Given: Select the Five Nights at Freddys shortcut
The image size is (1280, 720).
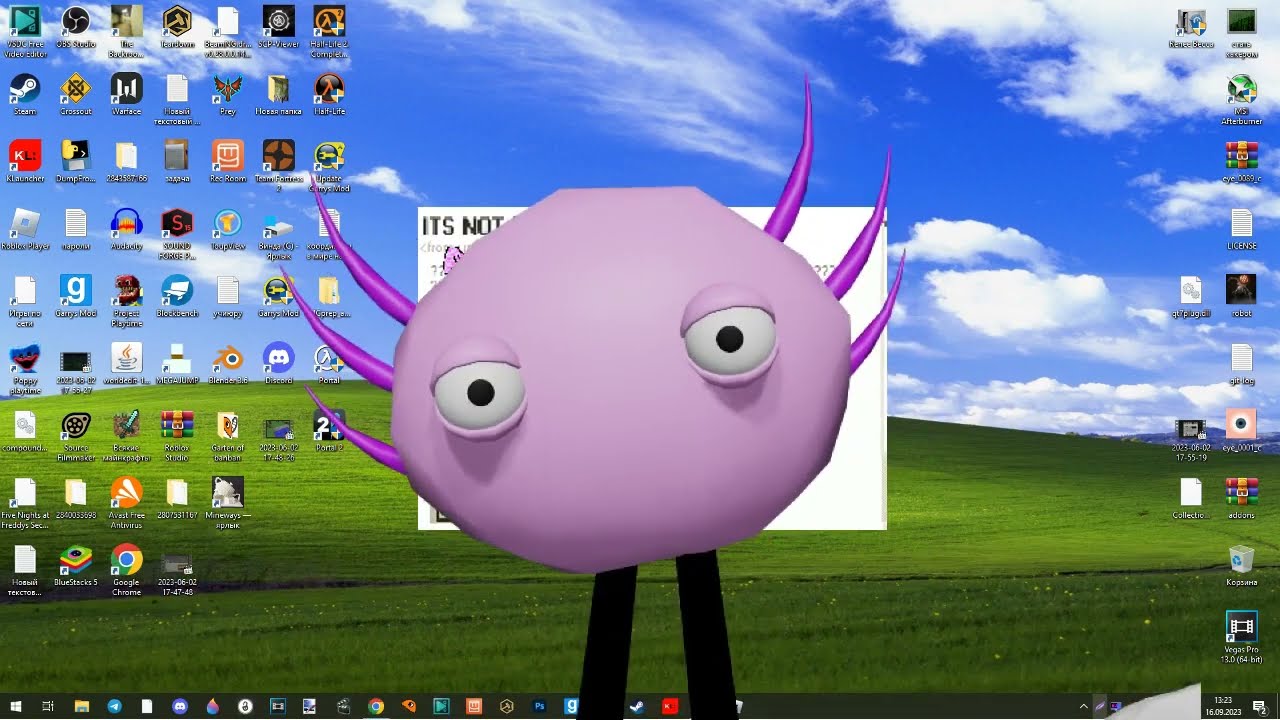Looking at the screenshot, I should pyautogui.click(x=25, y=503).
